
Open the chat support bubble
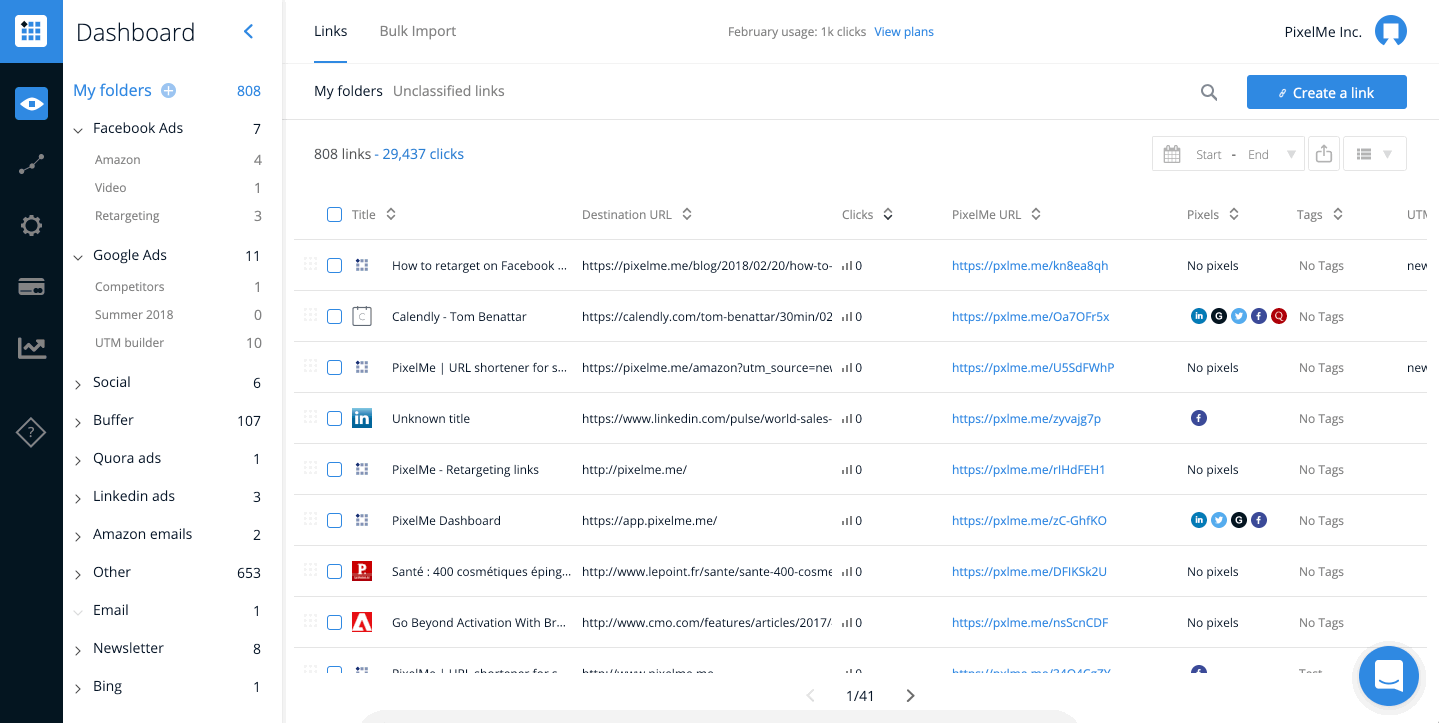click(1389, 676)
